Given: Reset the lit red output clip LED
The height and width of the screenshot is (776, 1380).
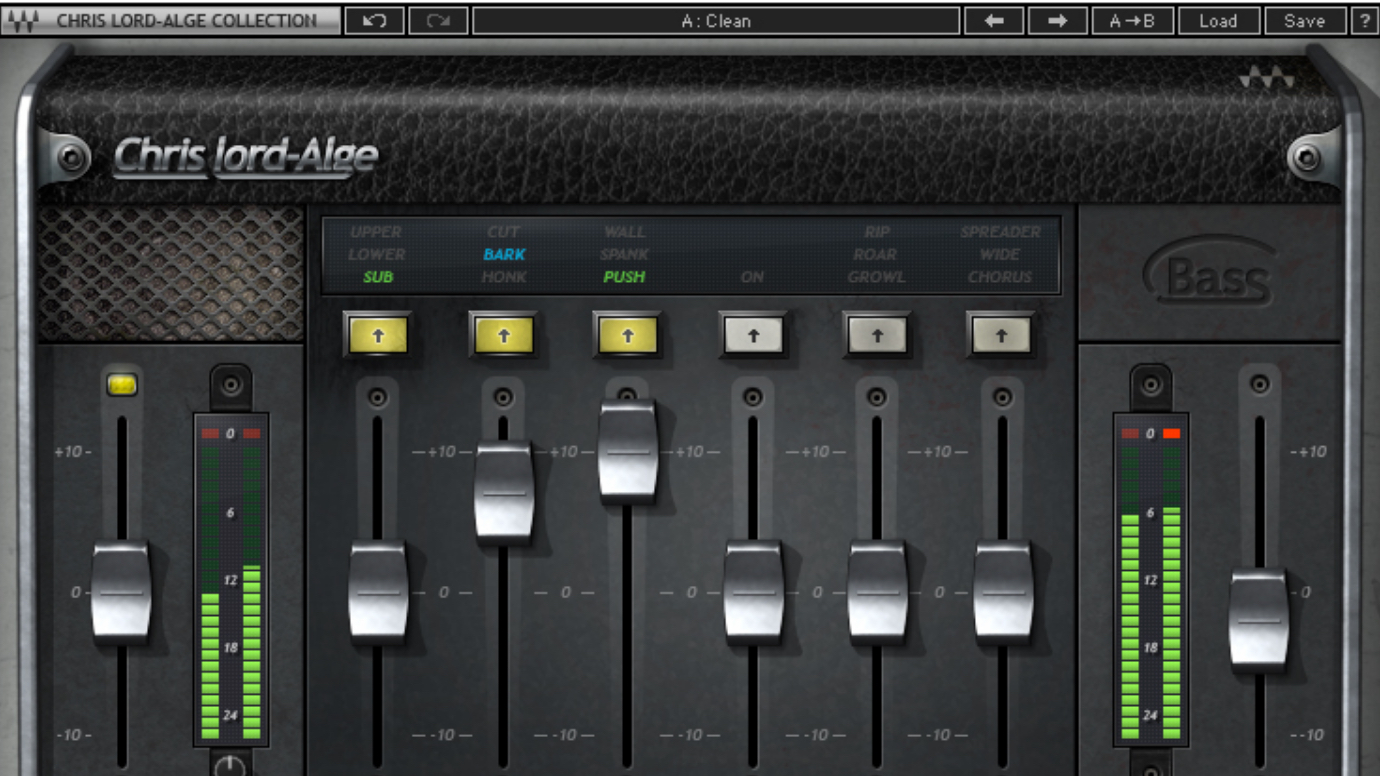Looking at the screenshot, I should 1172,433.
